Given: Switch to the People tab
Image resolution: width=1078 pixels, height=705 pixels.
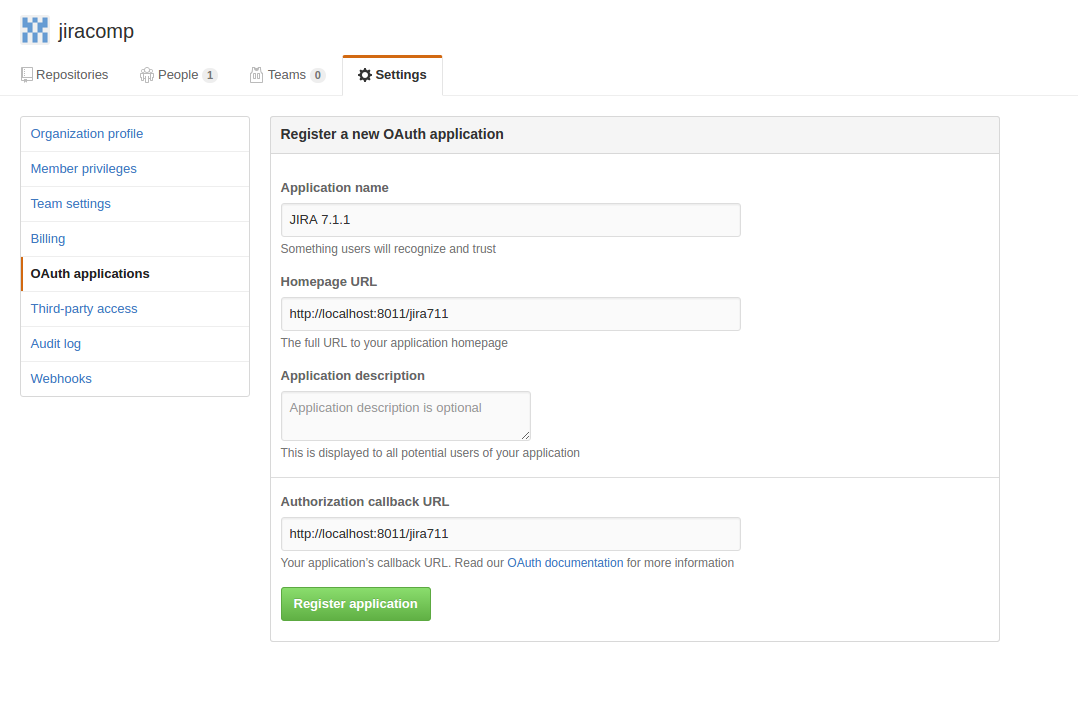Looking at the screenshot, I should pos(179,75).
